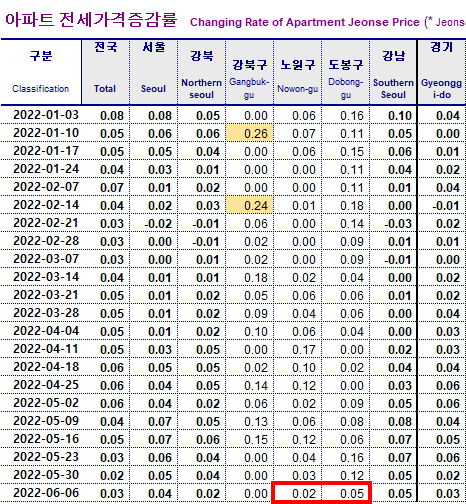Click Gangbuk-gu 0.15 cell for 2022-05-16
Viewport: 466px width, 504px height.
tap(250, 439)
